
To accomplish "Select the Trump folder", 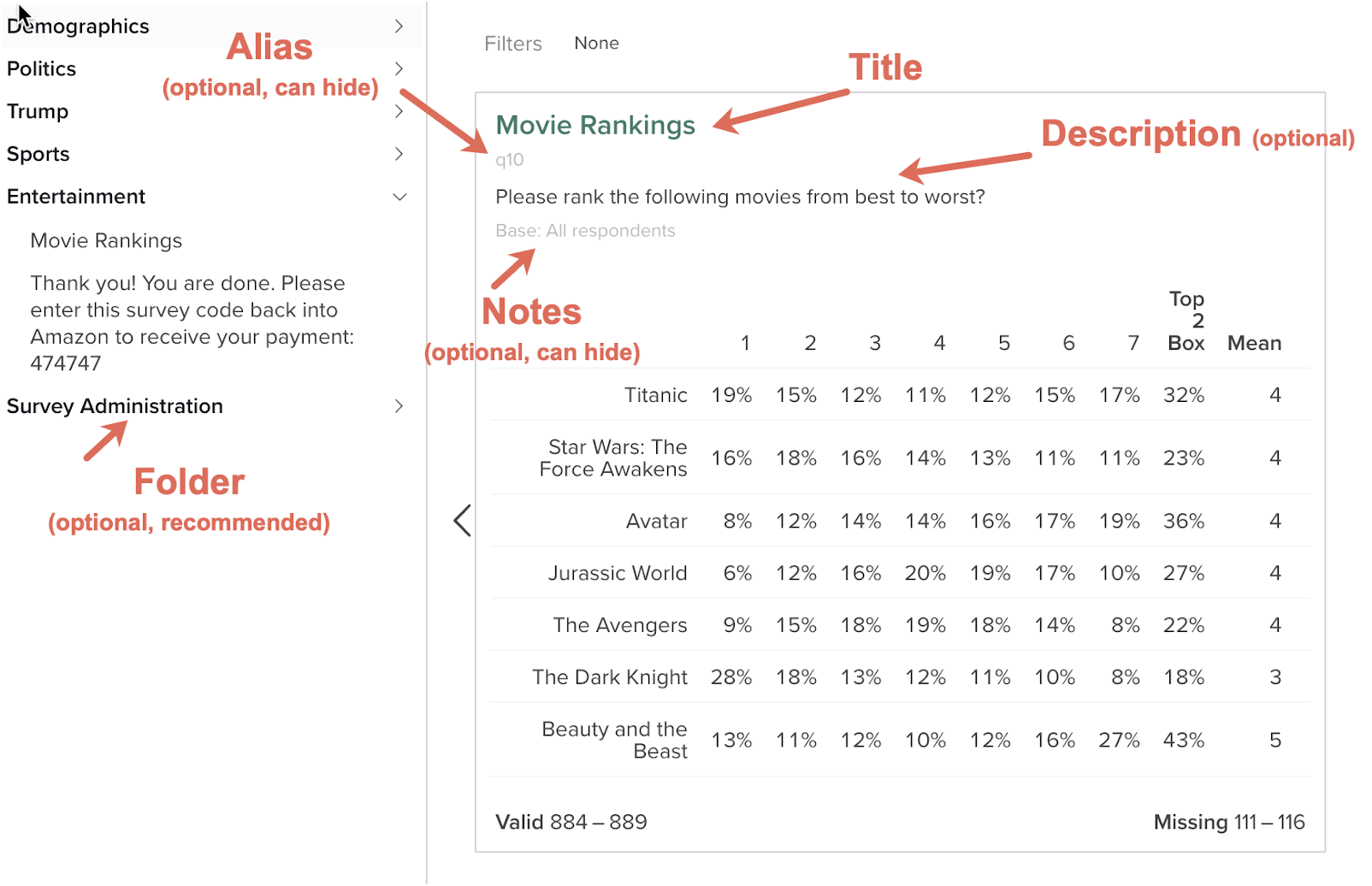I will pyautogui.click(x=38, y=111).
